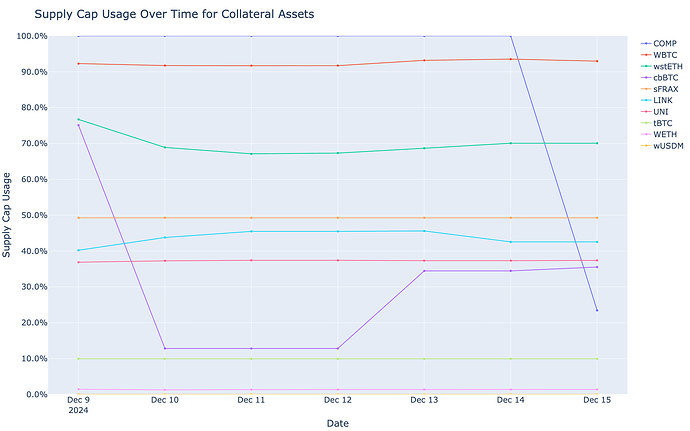This screenshot has width=690, height=431.
Task: Click the Dec 15 x-axis tick label
Action: tap(597, 401)
